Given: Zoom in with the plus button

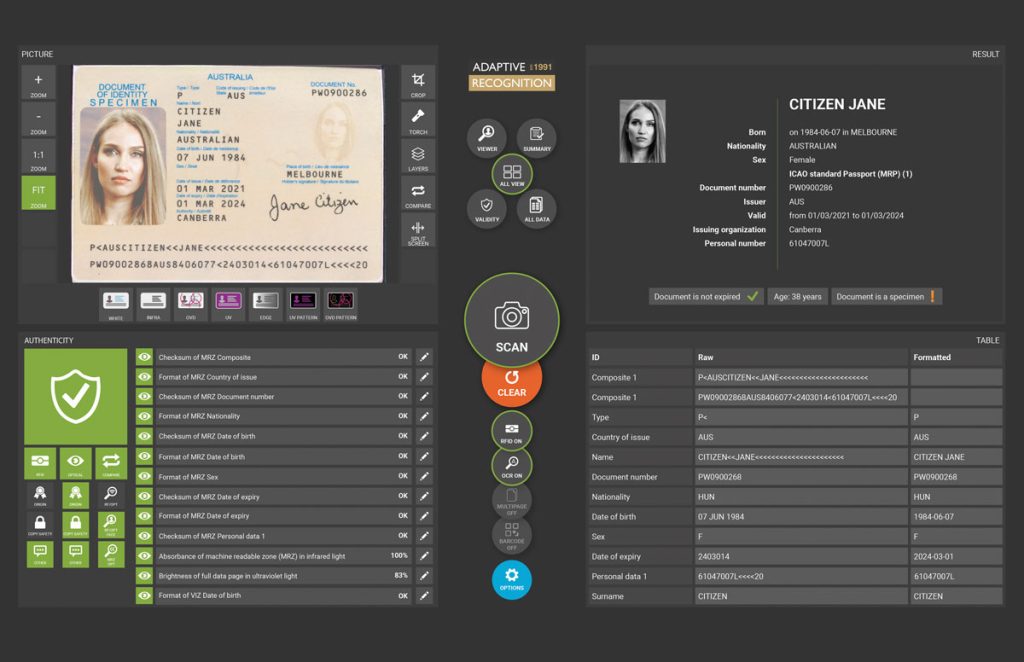Looking at the screenshot, I should pos(38,83).
